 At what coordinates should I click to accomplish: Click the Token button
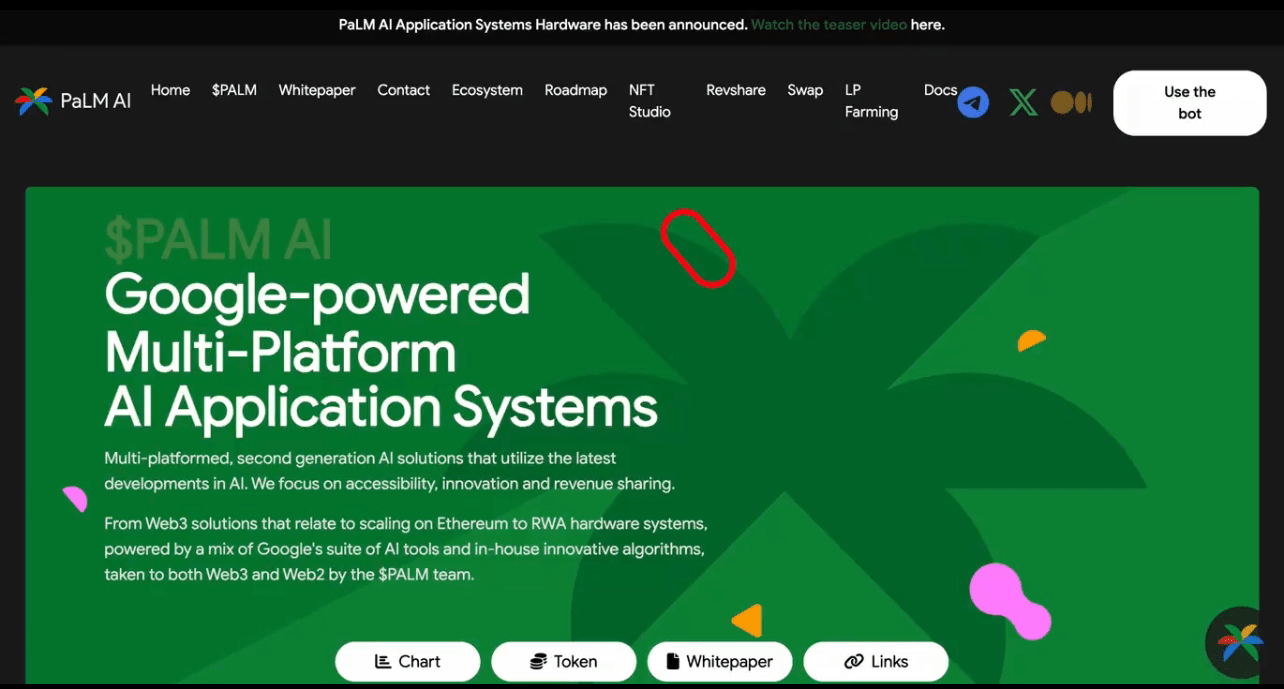pyautogui.click(x=564, y=661)
